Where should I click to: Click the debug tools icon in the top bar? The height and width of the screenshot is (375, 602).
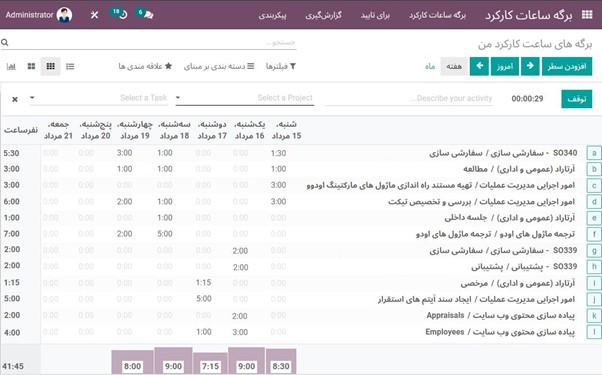94,15
